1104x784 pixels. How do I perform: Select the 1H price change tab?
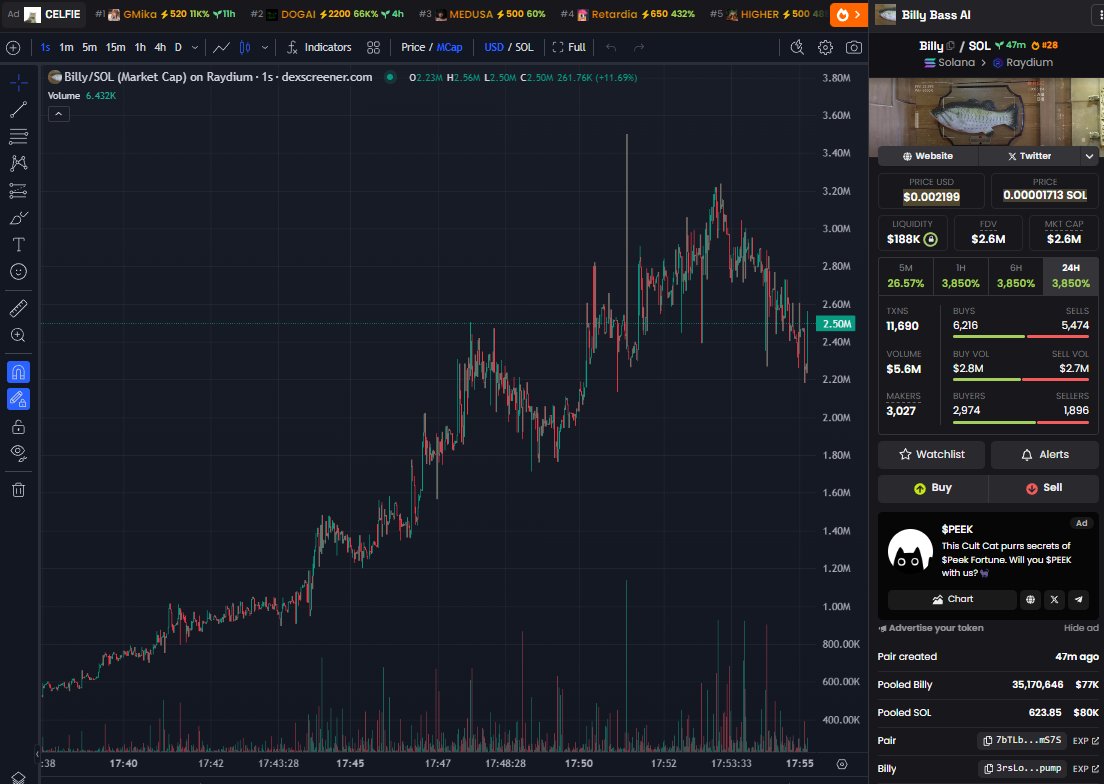(960, 276)
